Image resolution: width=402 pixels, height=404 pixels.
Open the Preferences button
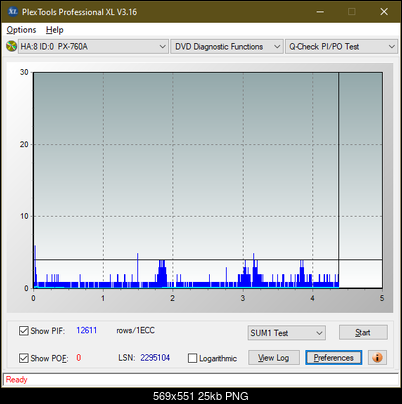[x=334, y=358]
